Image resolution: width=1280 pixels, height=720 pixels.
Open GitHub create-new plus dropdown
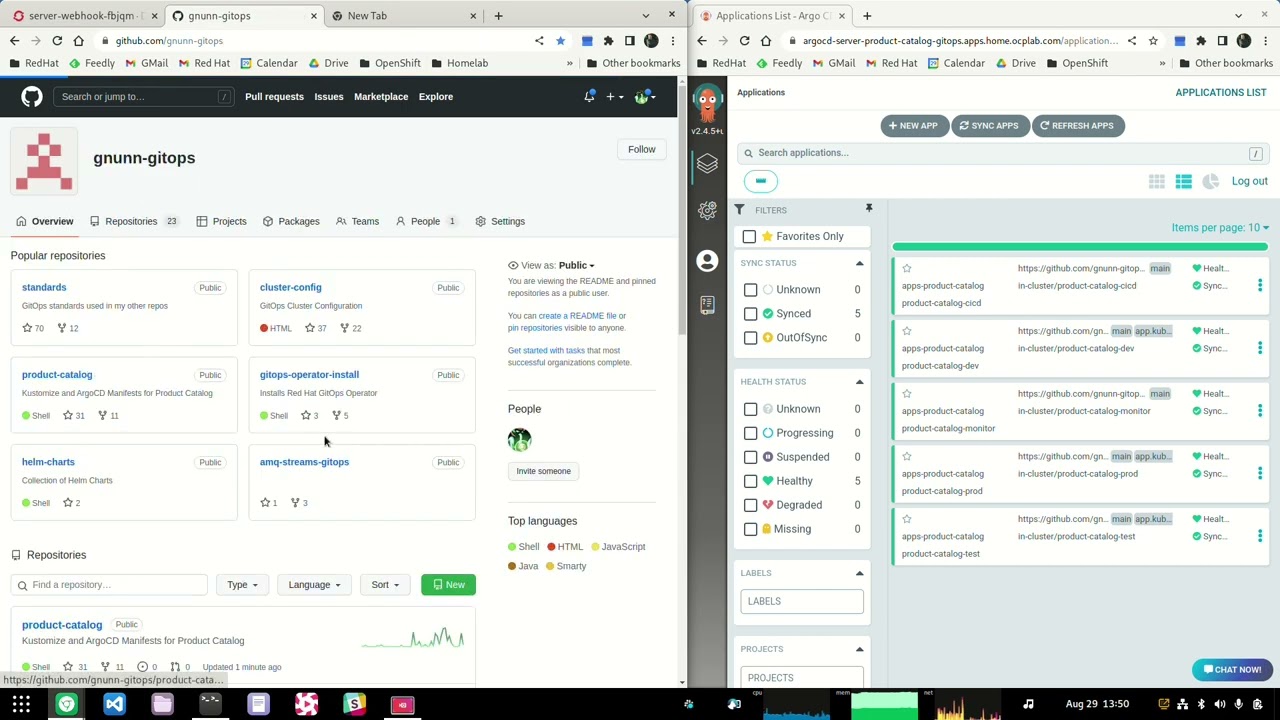tap(614, 96)
